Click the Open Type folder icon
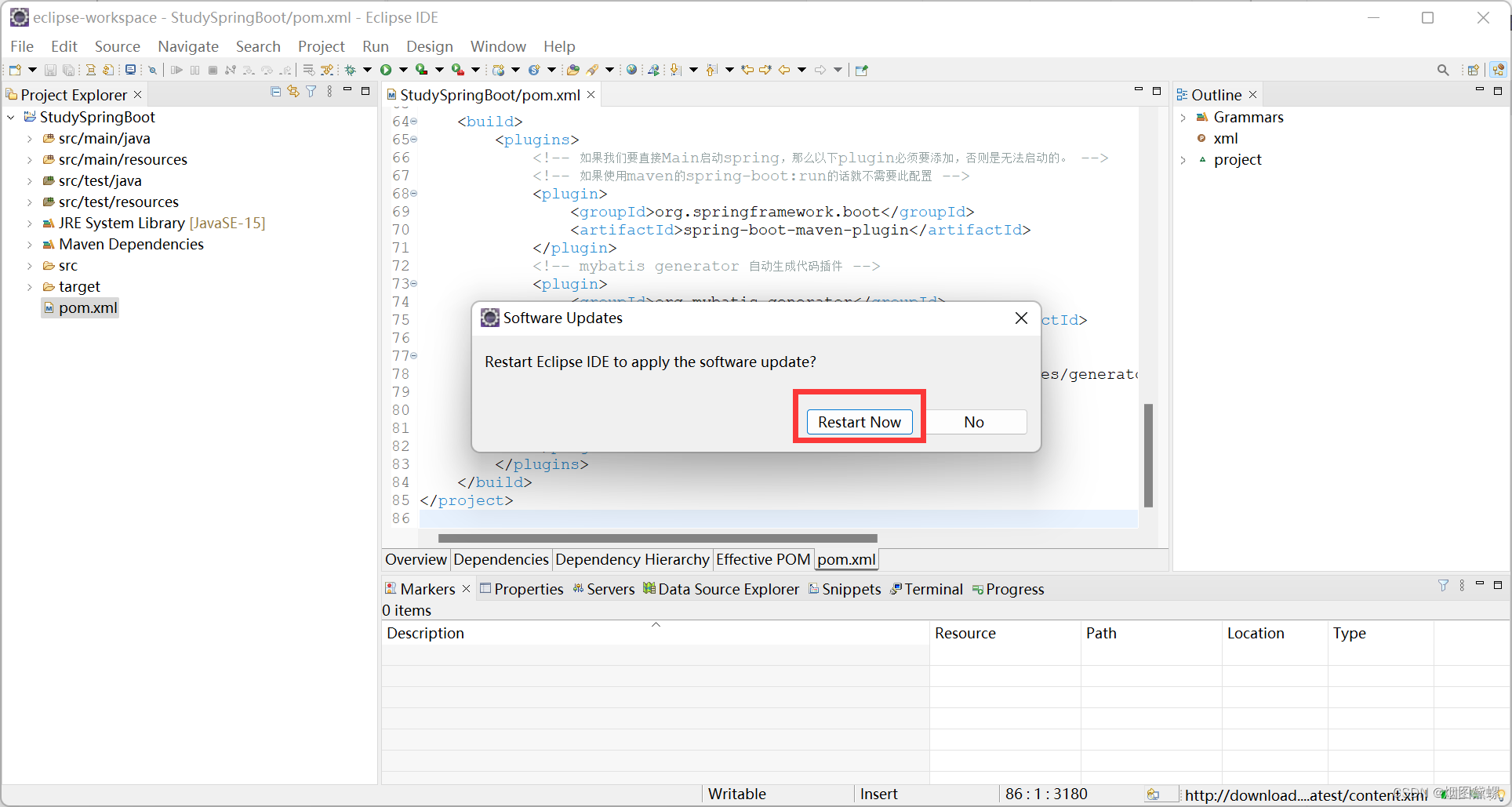The height and width of the screenshot is (807, 1512). pyautogui.click(x=573, y=70)
